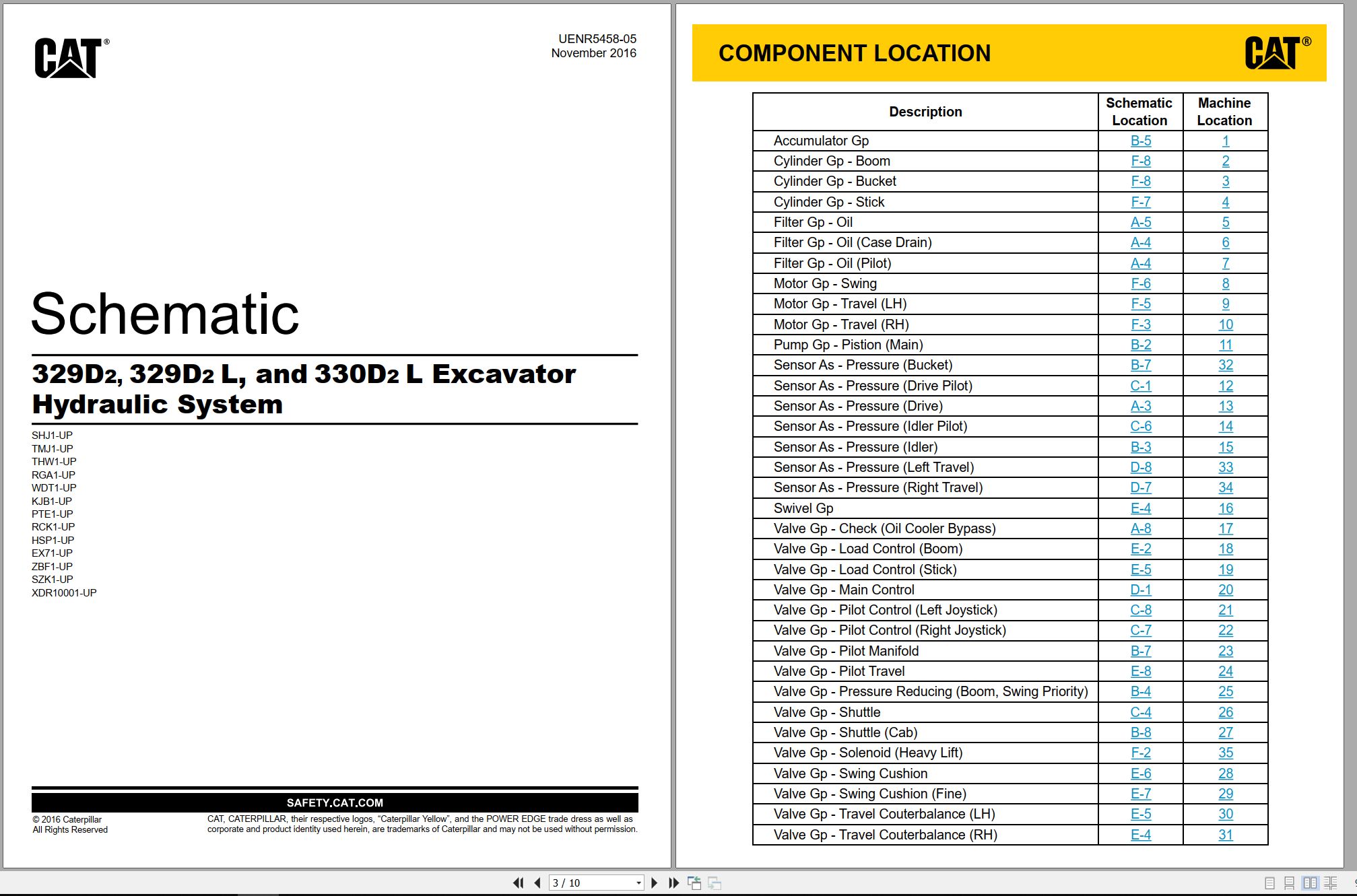The height and width of the screenshot is (896, 1357).
Task: Open F-7 link for Cylinder Gp - Stick
Action: [1141, 202]
